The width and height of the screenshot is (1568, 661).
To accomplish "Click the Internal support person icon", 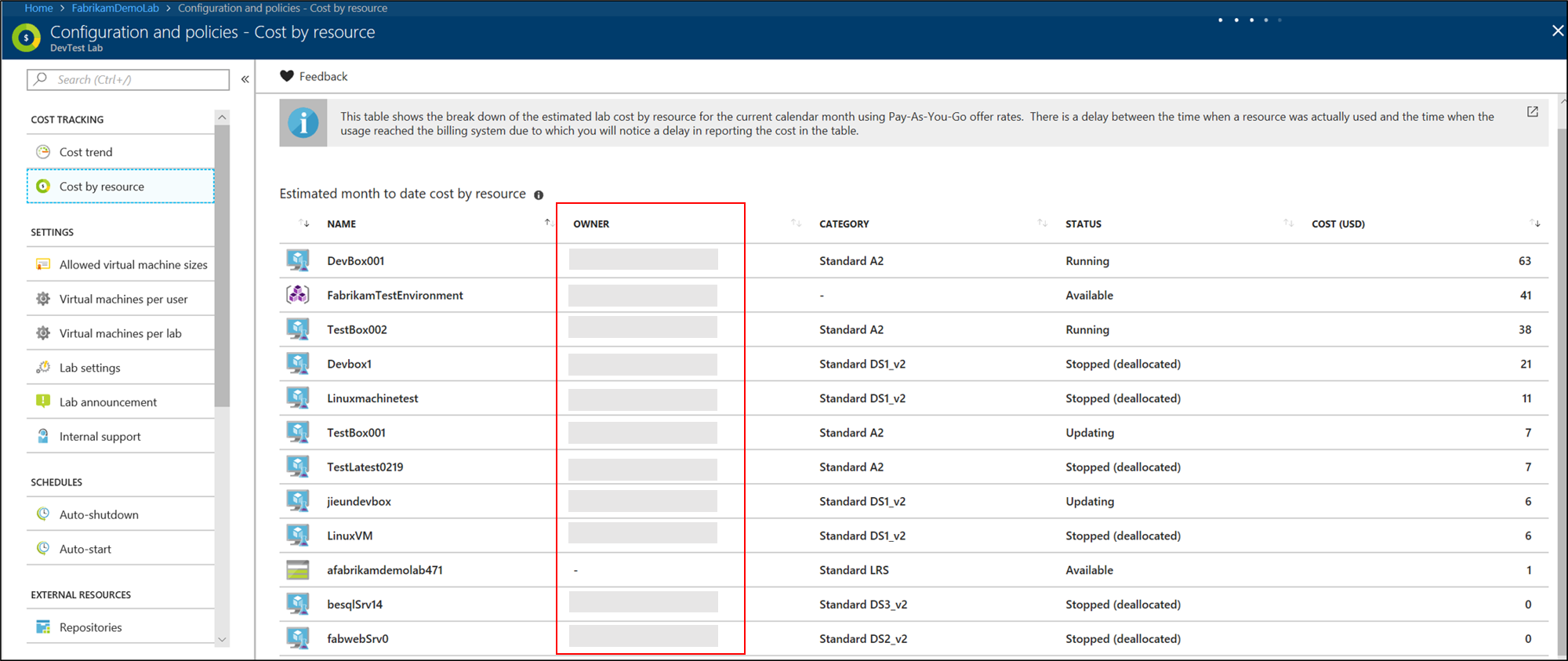I will tap(43, 436).
